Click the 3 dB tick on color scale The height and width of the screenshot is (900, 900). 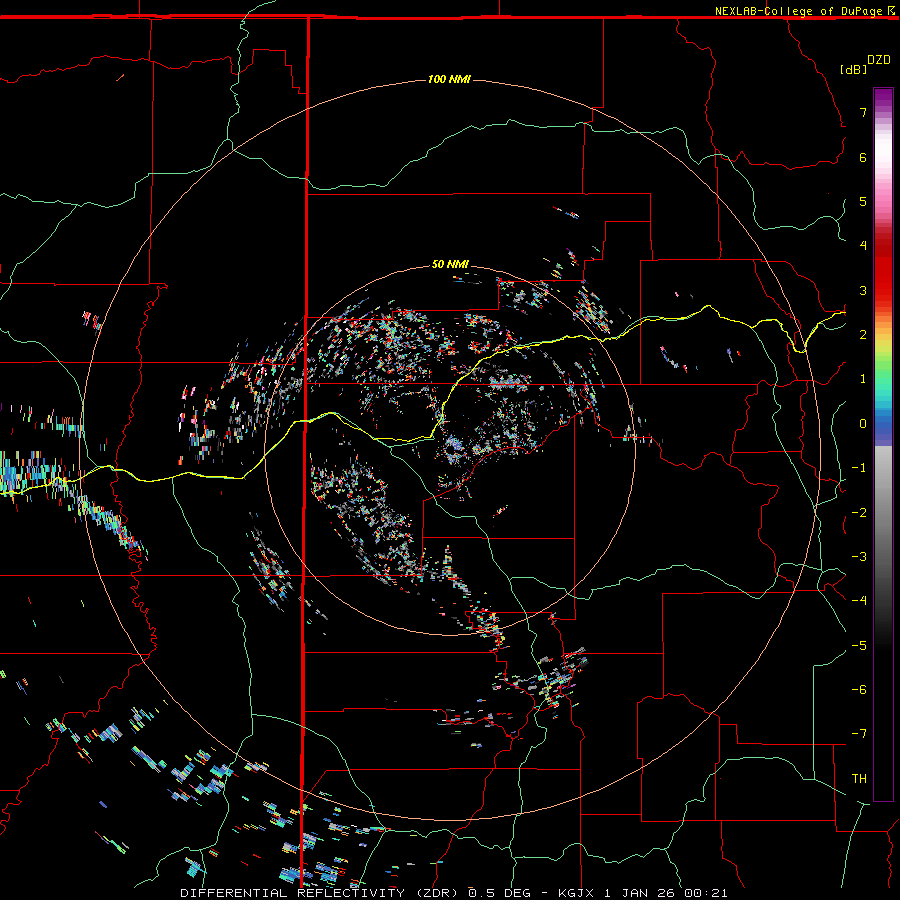[863, 290]
